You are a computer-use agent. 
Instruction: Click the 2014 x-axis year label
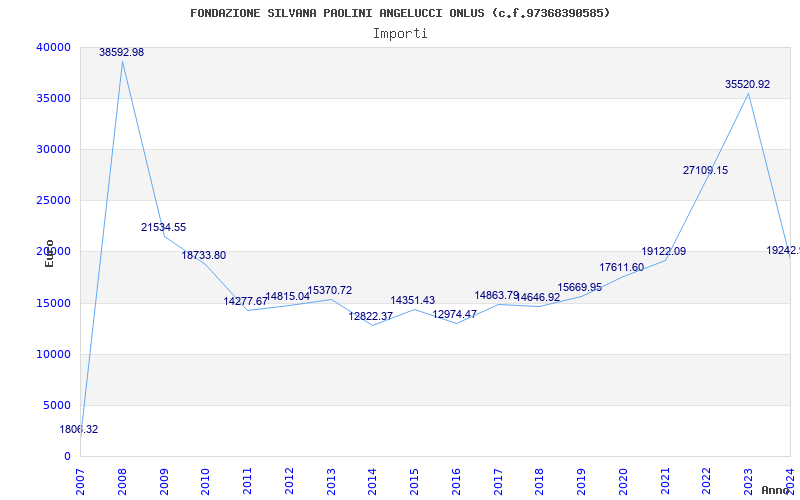click(x=372, y=482)
